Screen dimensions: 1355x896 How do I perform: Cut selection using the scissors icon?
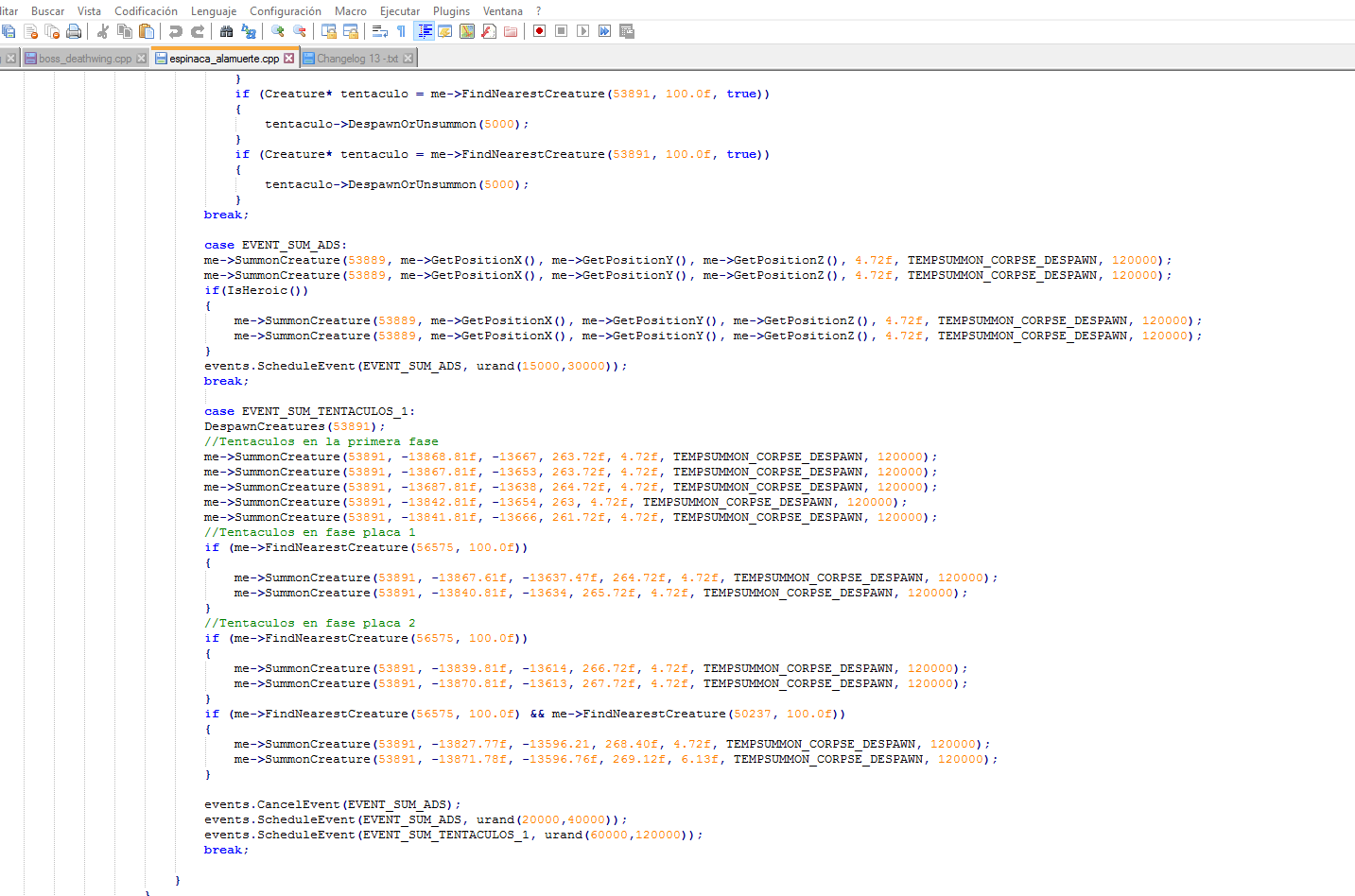(x=103, y=31)
